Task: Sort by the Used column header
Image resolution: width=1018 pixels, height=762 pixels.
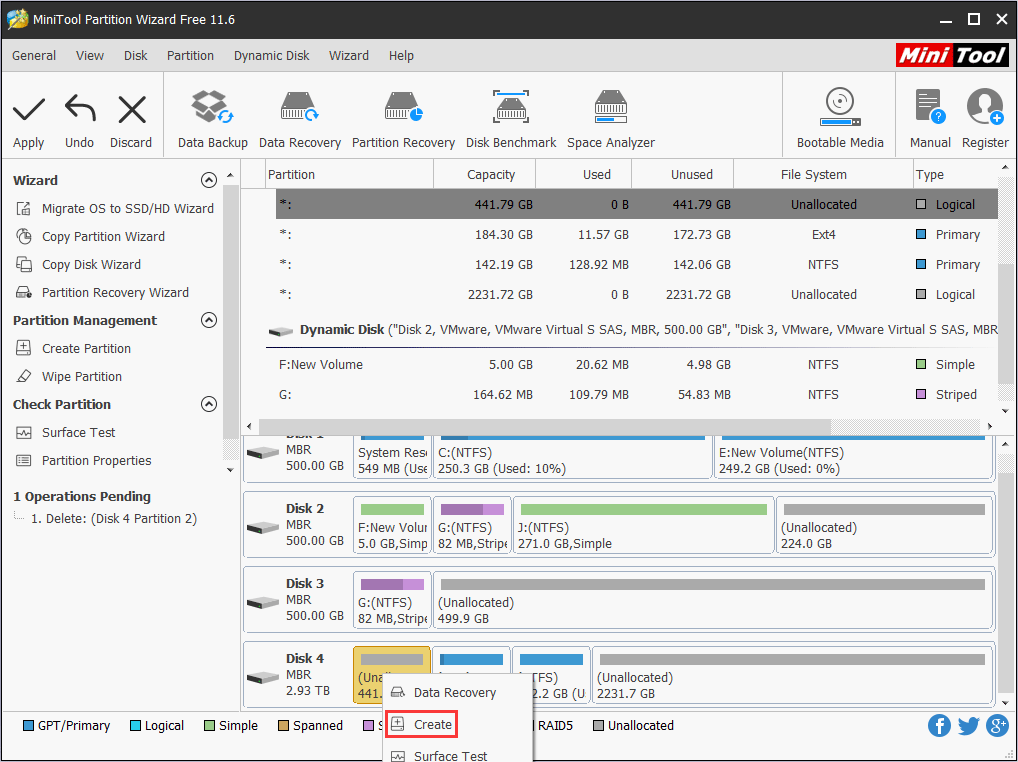Action: (x=584, y=175)
